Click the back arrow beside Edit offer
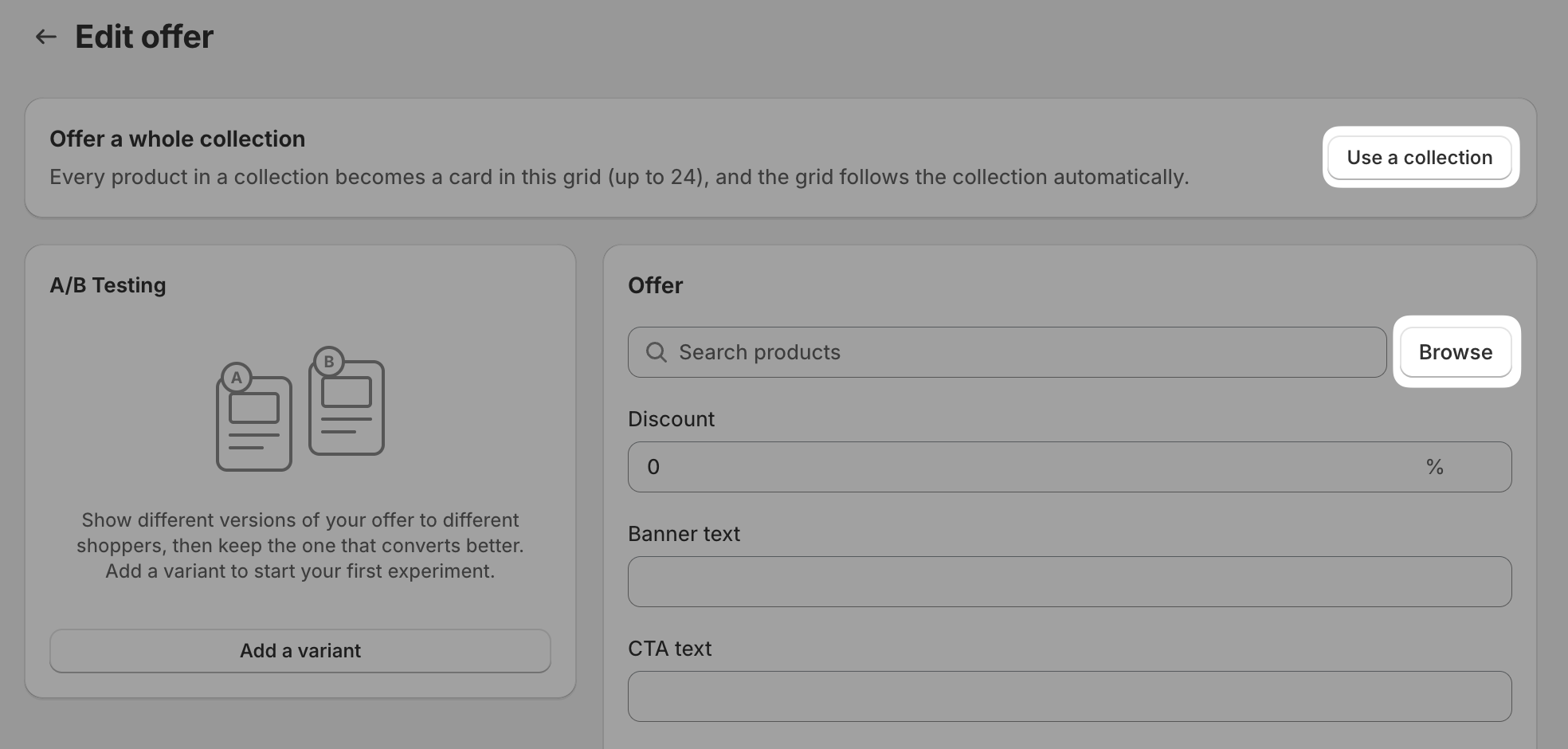The image size is (1568, 749). [46, 37]
